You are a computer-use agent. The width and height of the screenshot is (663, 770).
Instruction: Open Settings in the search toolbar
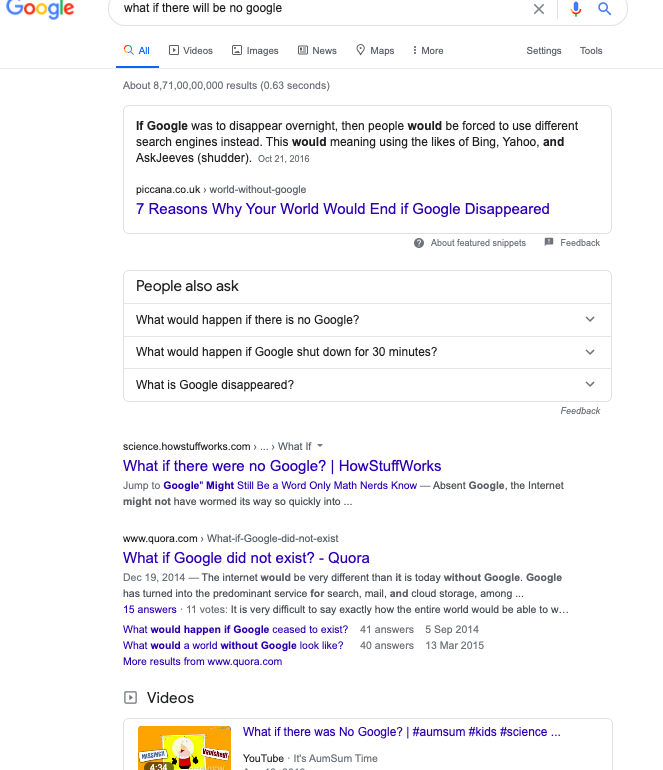(x=544, y=51)
